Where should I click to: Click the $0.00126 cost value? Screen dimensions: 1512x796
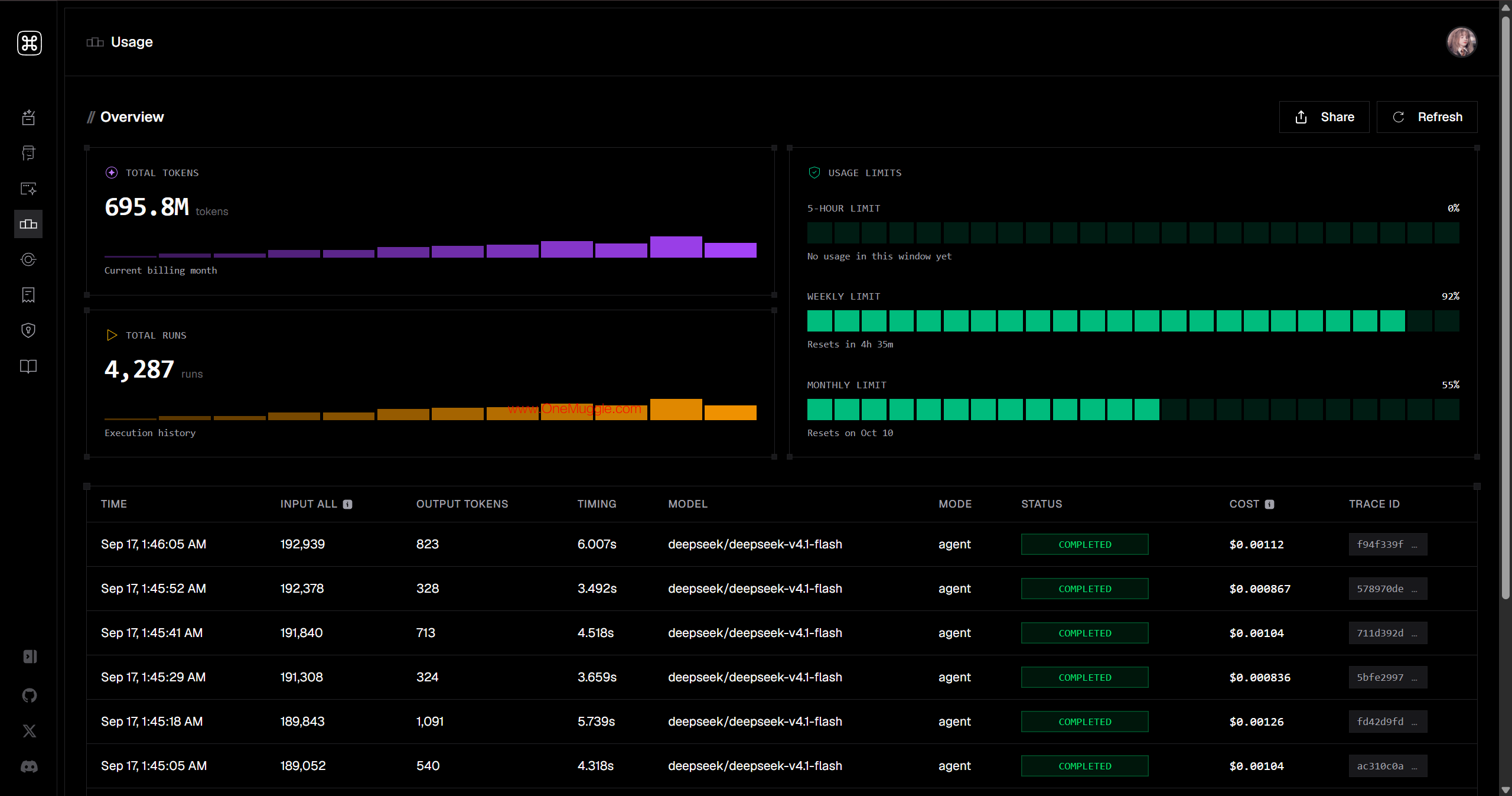[1256, 722]
